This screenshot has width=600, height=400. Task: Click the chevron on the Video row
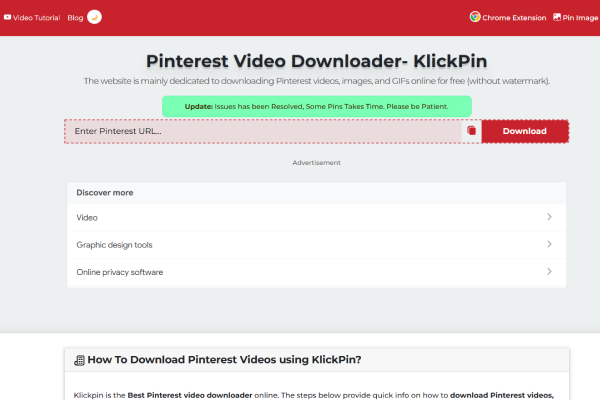549,217
